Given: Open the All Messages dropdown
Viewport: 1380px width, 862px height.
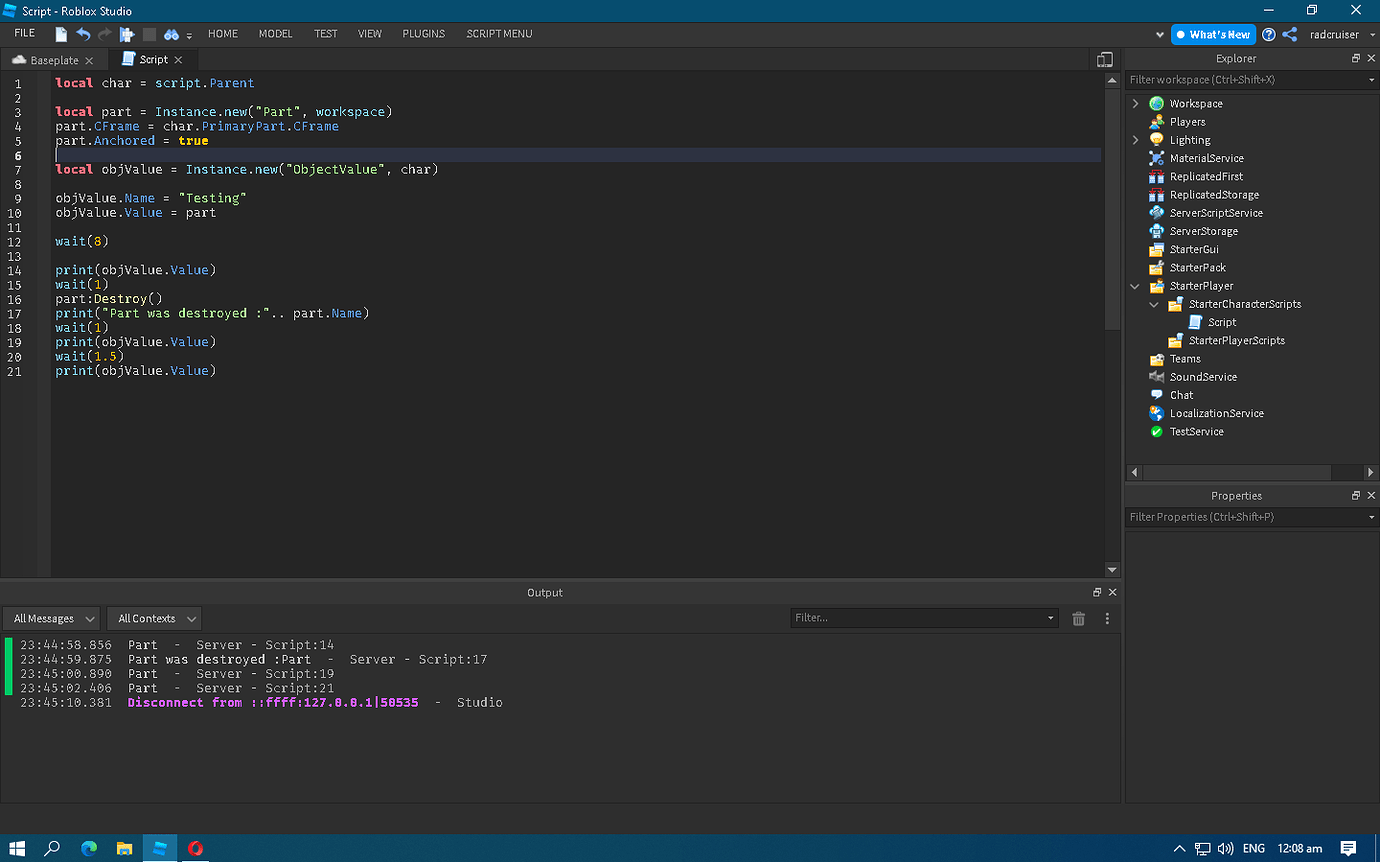Looking at the screenshot, I should tap(51, 618).
